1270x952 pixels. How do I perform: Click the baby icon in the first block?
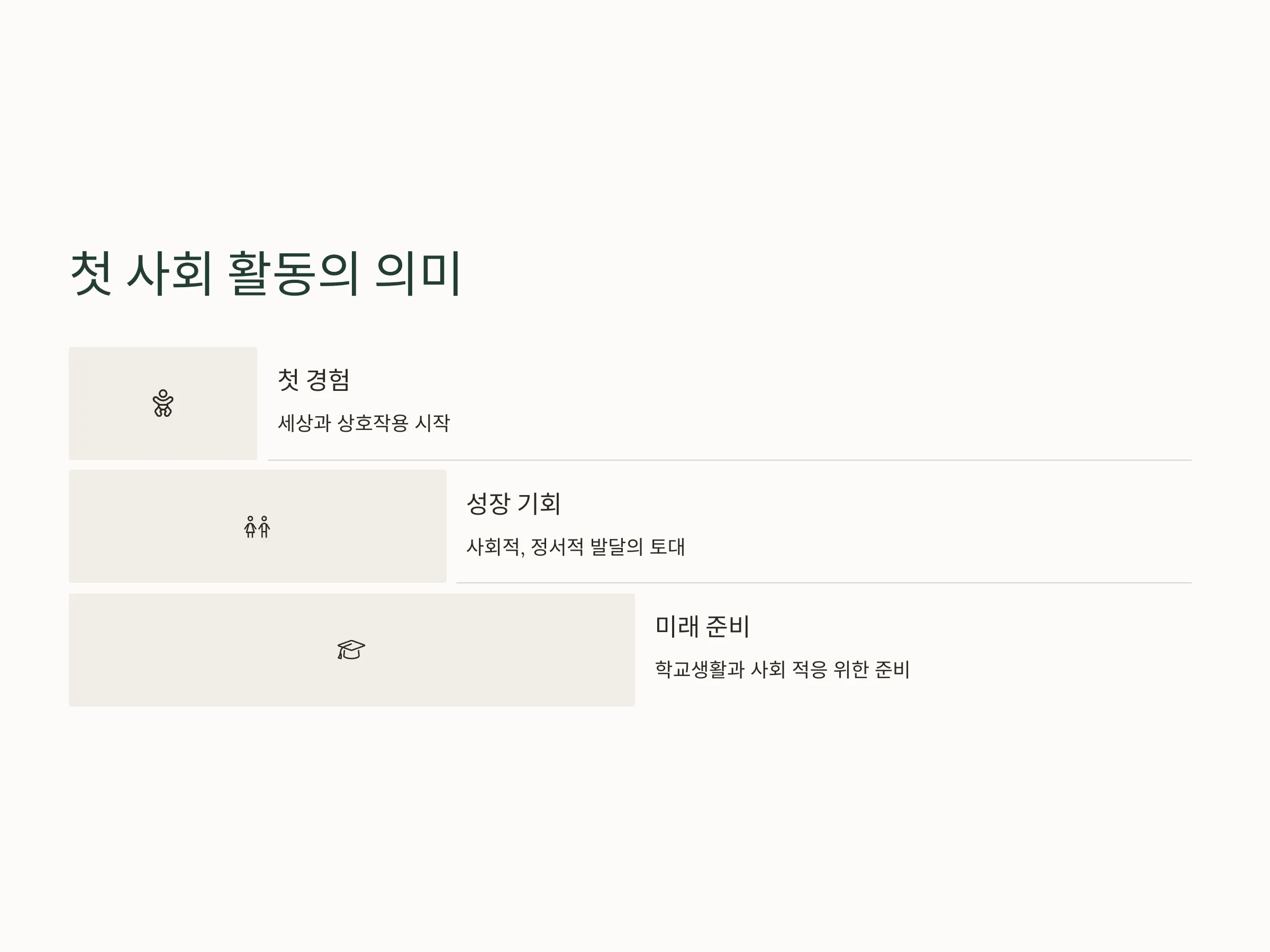163,404
